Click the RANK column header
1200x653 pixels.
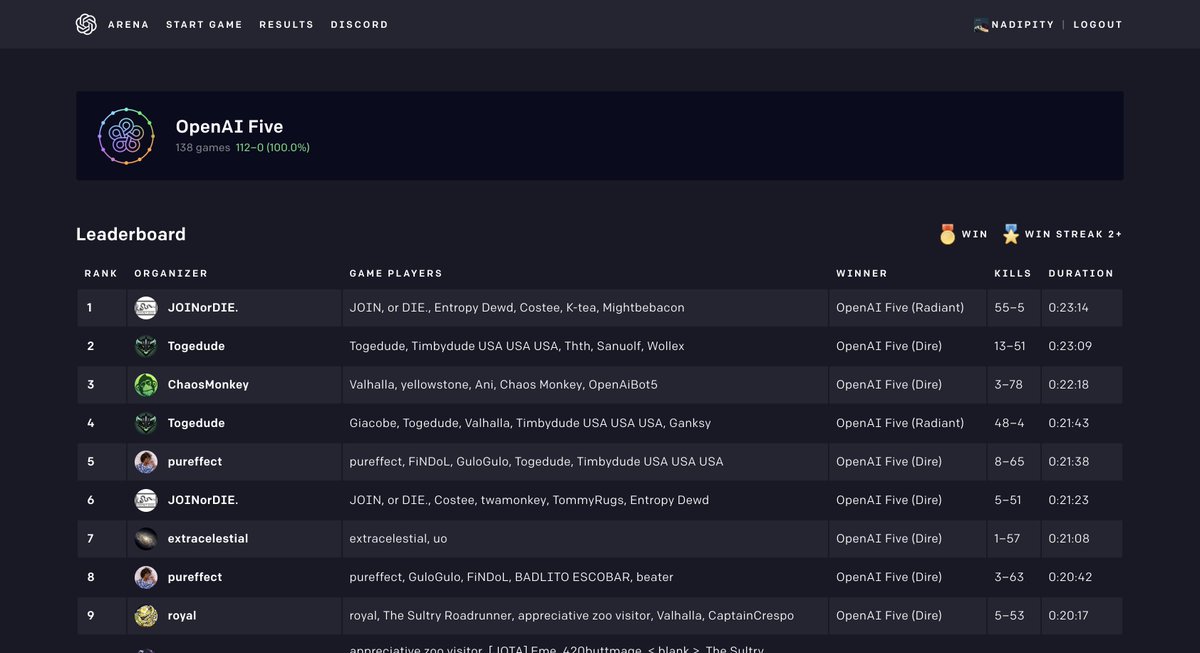[x=101, y=273]
